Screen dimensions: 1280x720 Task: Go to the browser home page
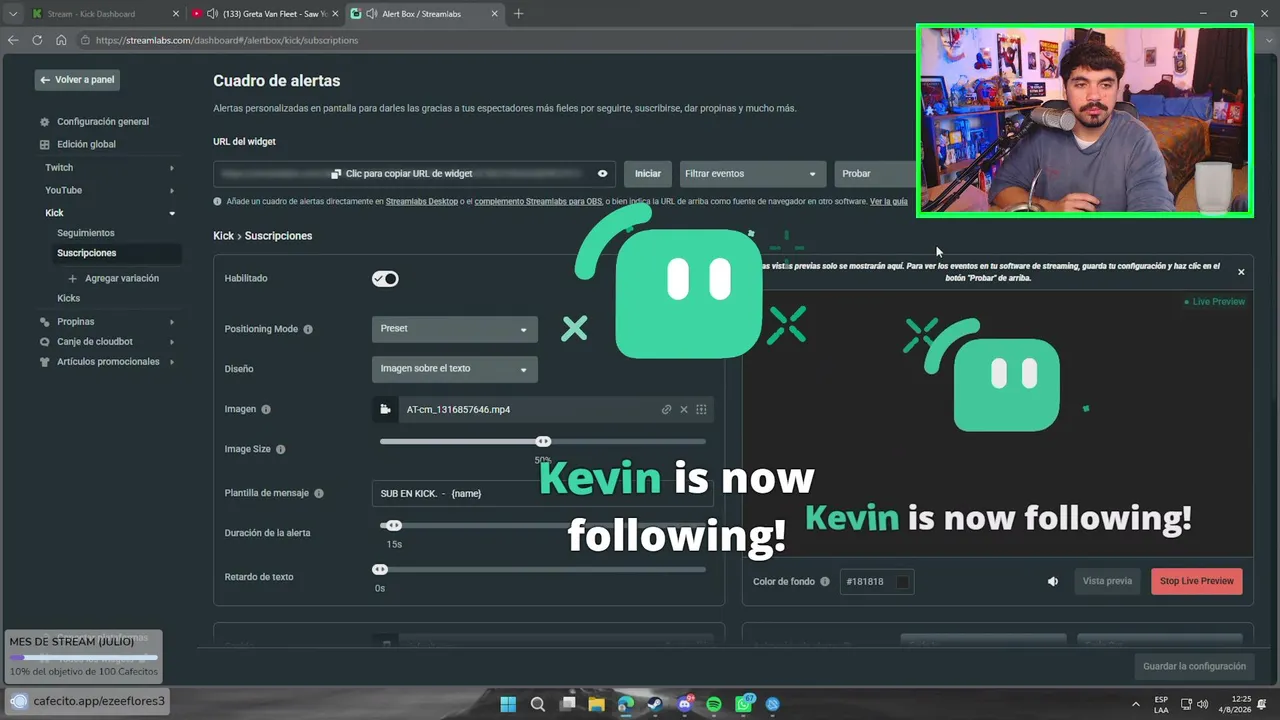(61, 40)
